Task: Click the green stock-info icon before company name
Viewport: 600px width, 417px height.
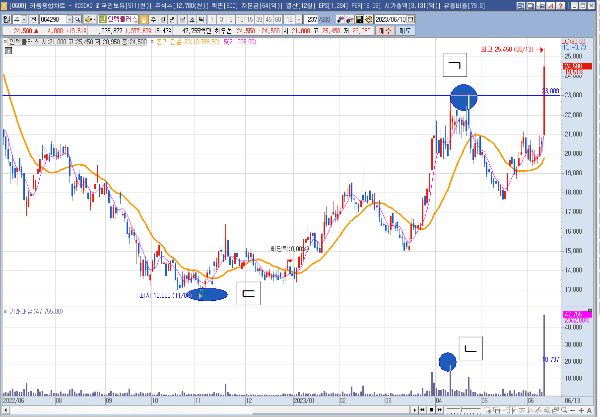Action: point(103,19)
